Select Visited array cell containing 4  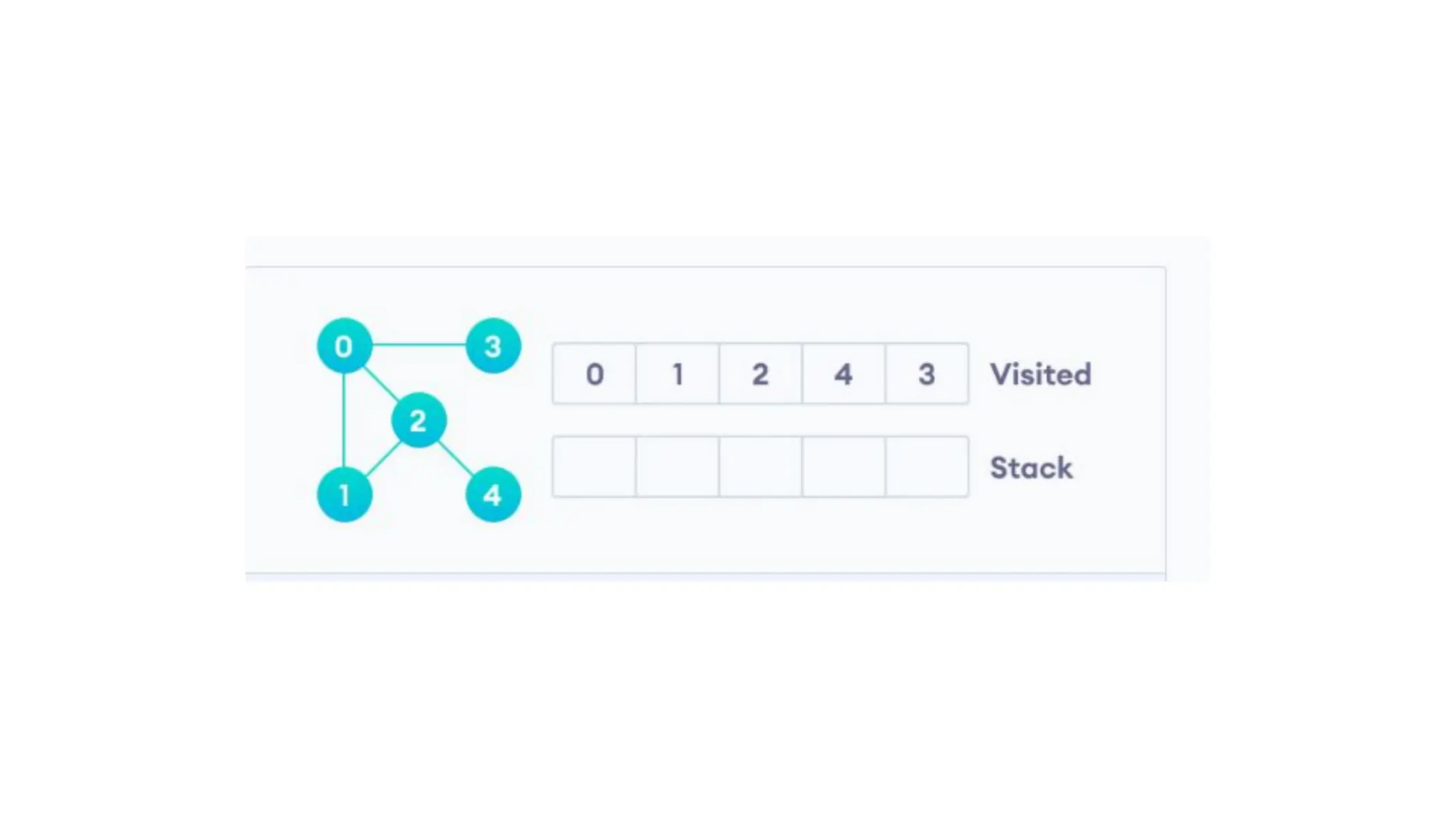pyautogui.click(x=844, y=374)
